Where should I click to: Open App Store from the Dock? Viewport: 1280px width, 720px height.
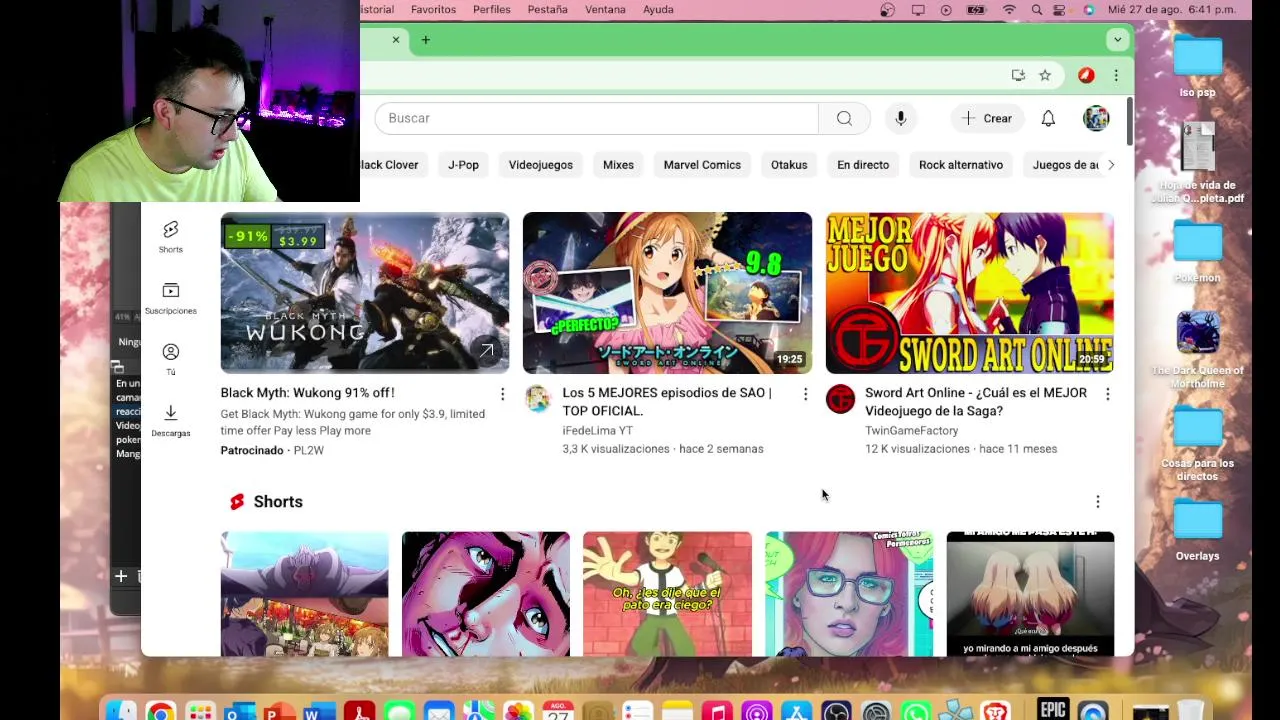point(797,711)
